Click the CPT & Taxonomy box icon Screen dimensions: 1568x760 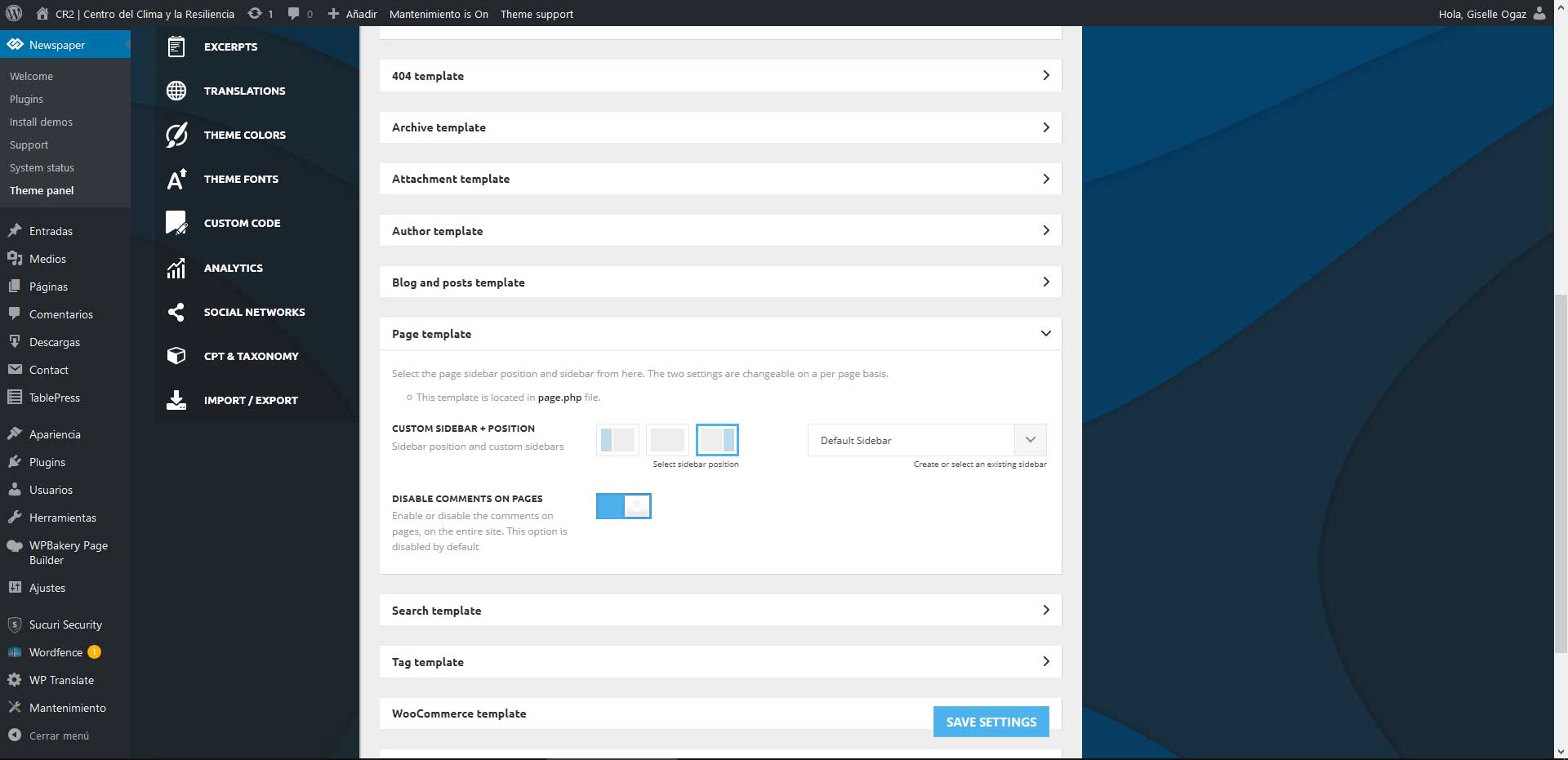click(x=176, y=356)
